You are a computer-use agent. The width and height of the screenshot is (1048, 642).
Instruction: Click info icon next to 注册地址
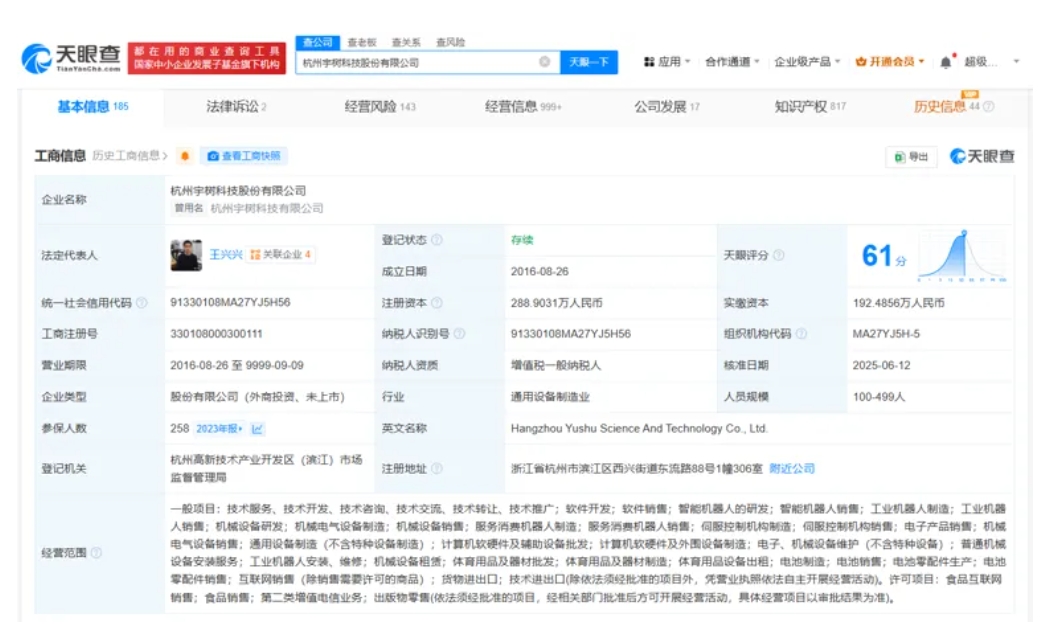(x=437, y=468)
